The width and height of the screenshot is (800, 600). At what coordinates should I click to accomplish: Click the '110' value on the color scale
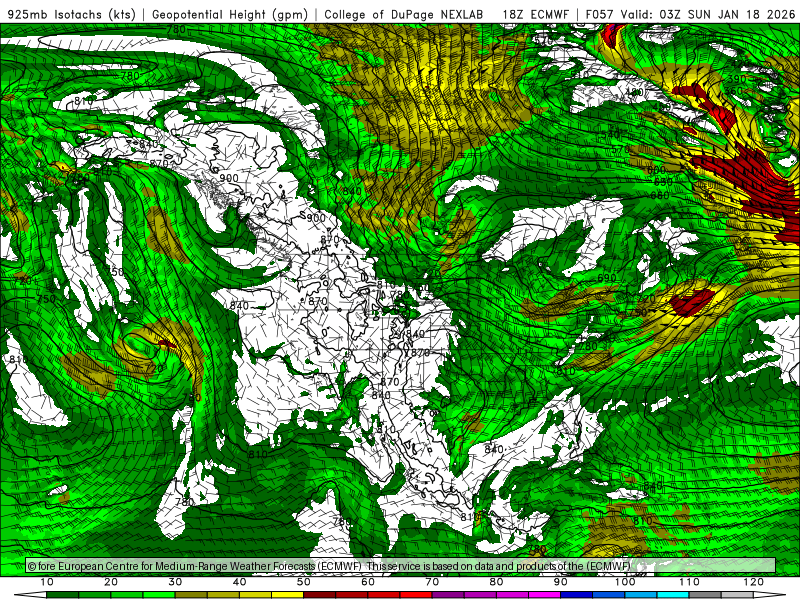689,582
